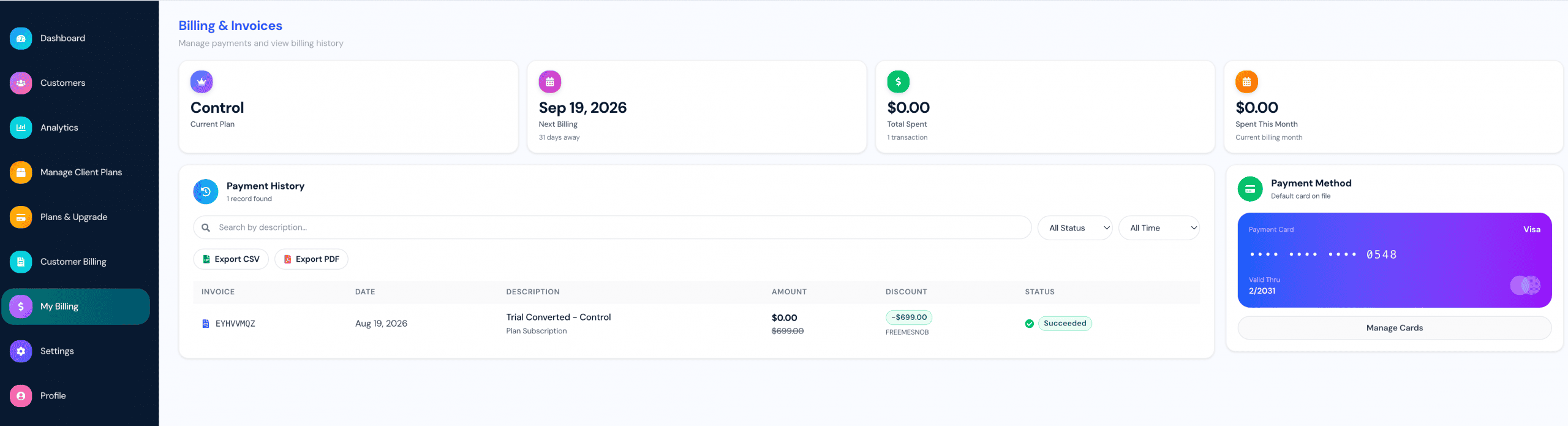This screenshot has height=426, width=1568.
Task: Open the Dashboard sidebar icon
Action: (x=21, y=38)
